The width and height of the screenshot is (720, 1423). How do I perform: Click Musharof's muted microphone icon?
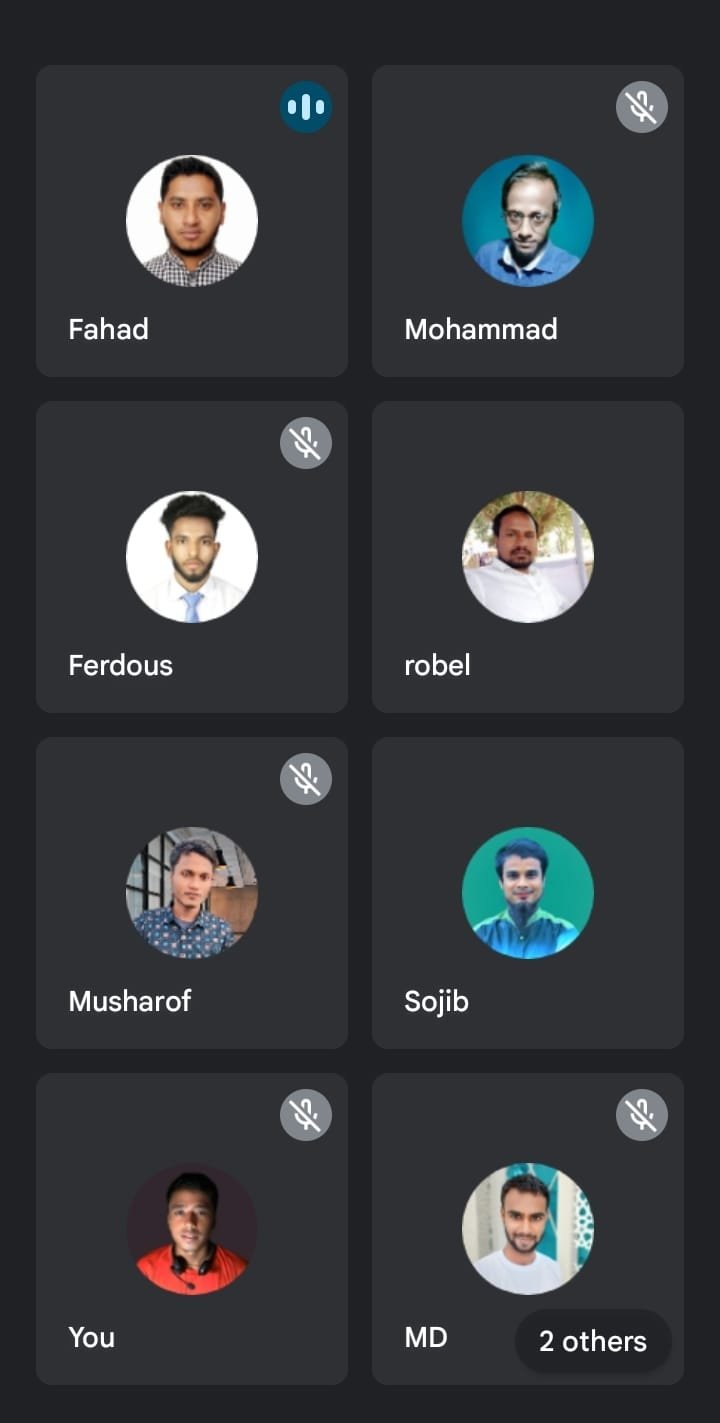306,779
